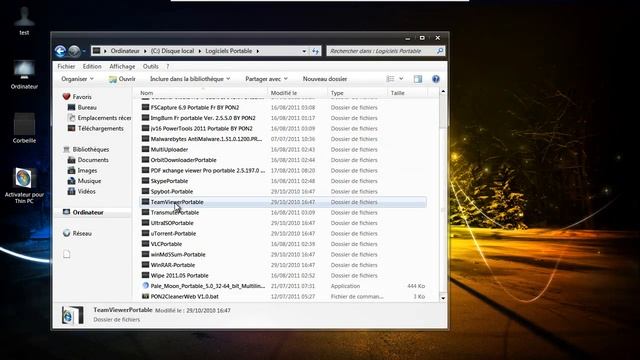
Task: Select VLCPortable folder icon
Action: tap(145, 244)
